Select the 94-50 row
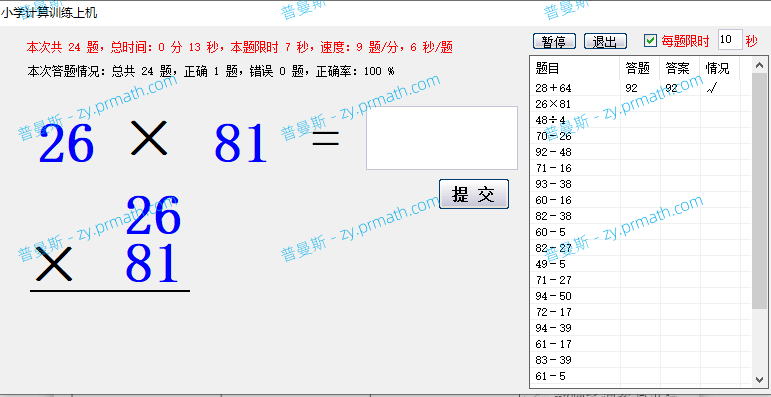 641,296
